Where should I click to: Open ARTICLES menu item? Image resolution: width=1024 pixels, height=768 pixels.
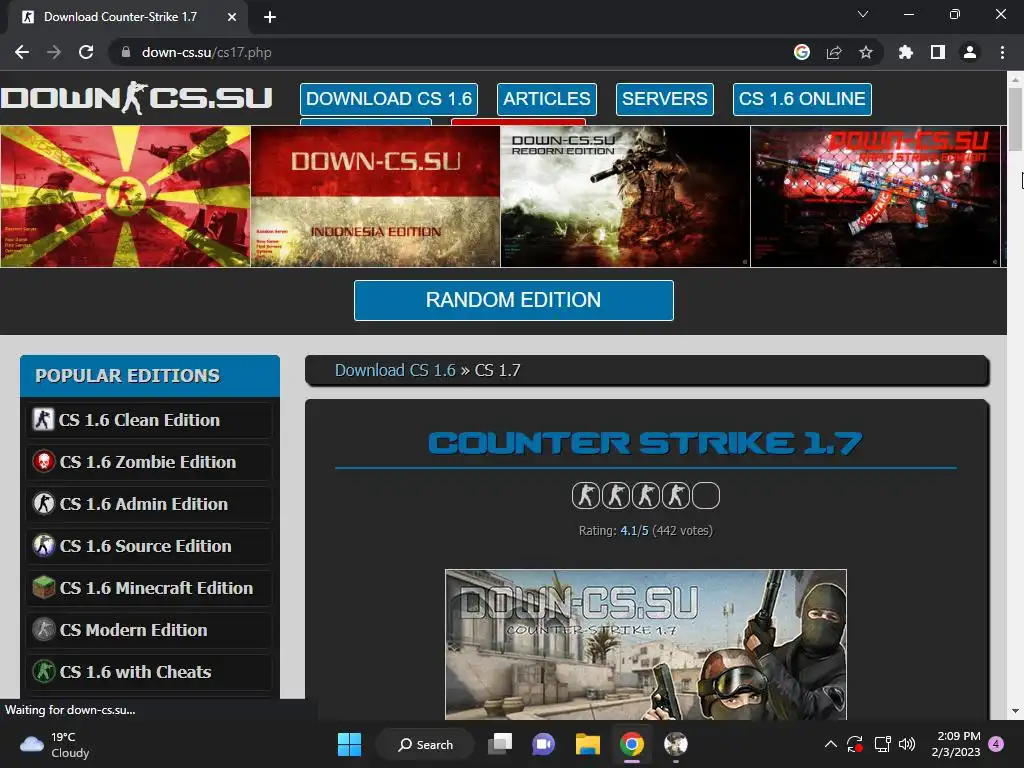547,99
